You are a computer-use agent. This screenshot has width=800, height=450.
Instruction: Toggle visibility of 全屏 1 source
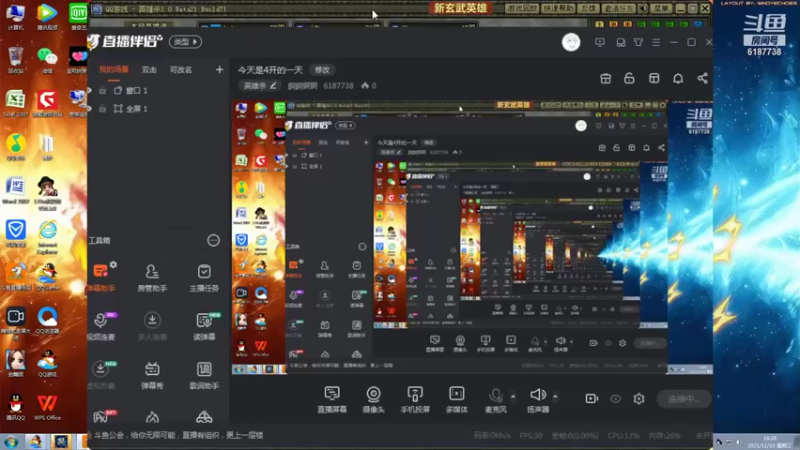click(x=90, y=109)
